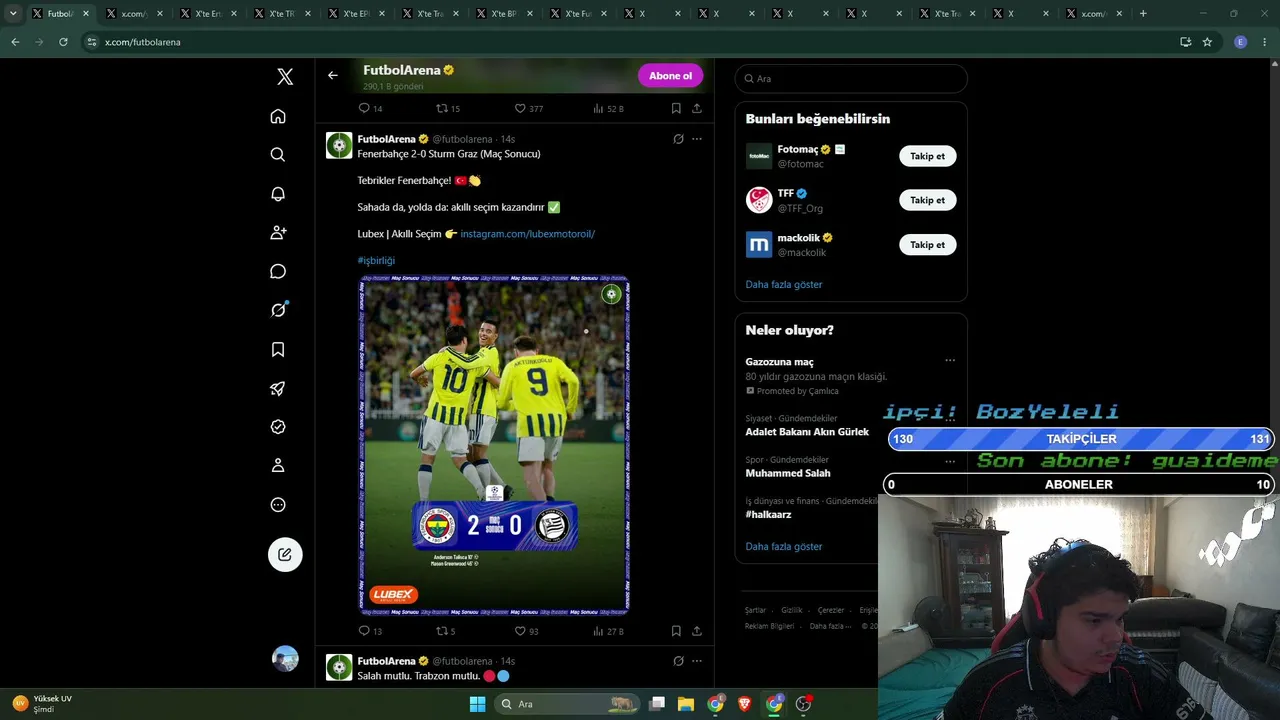Open Bookmarks icon in sidebar

pyautogui.click(x=278, y=349)
